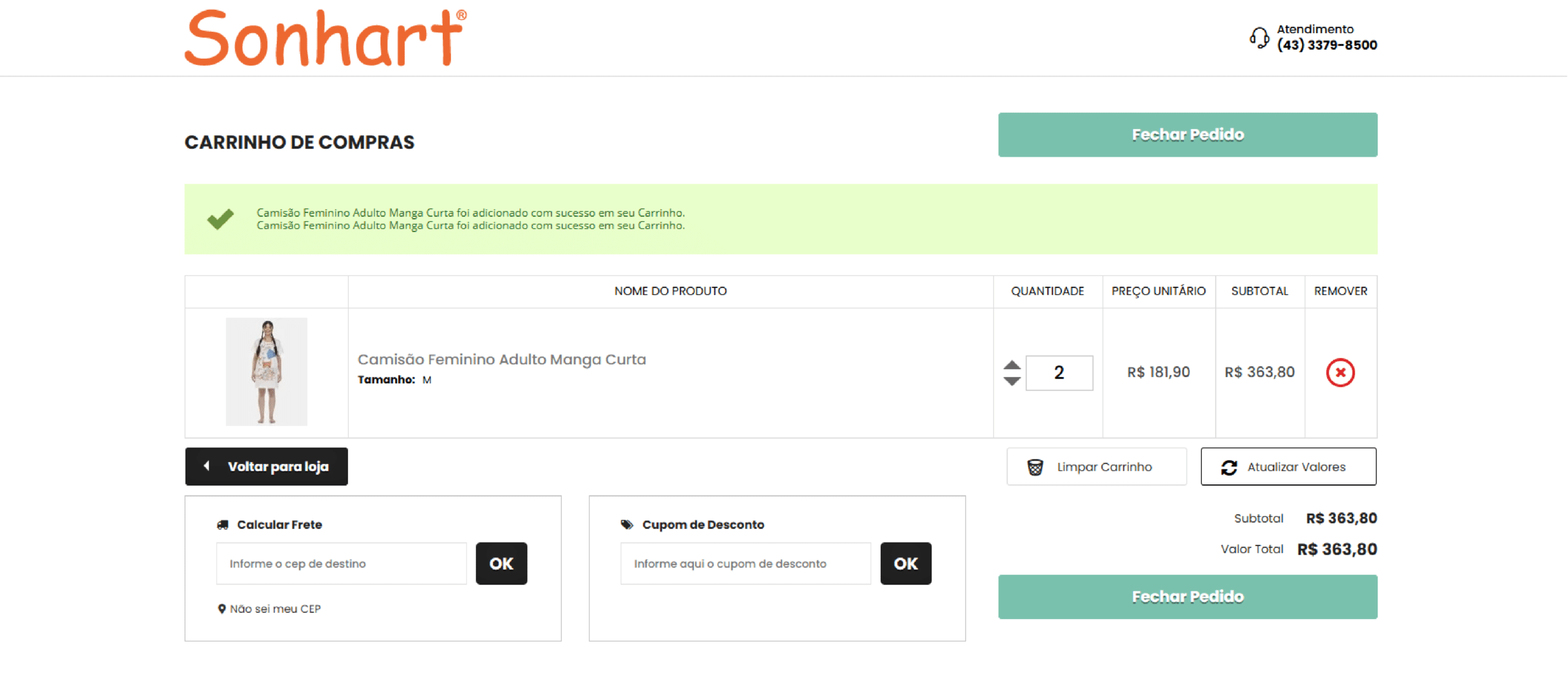Open Camisão Feminino Adulto Manga Curta product link

tap(502, 359)
